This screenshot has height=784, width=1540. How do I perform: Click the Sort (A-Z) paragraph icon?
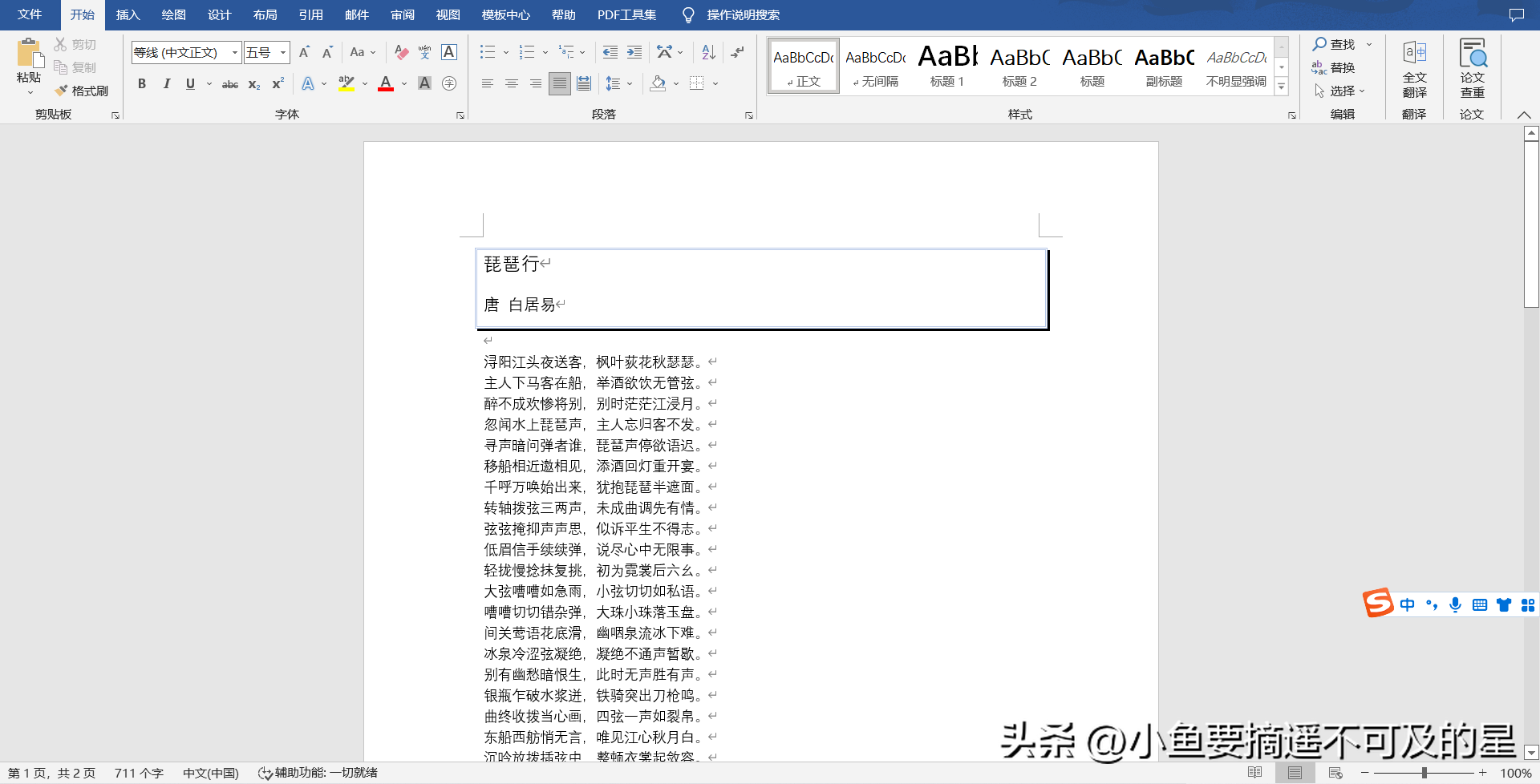pyautogui.click(x=708, y=53)
